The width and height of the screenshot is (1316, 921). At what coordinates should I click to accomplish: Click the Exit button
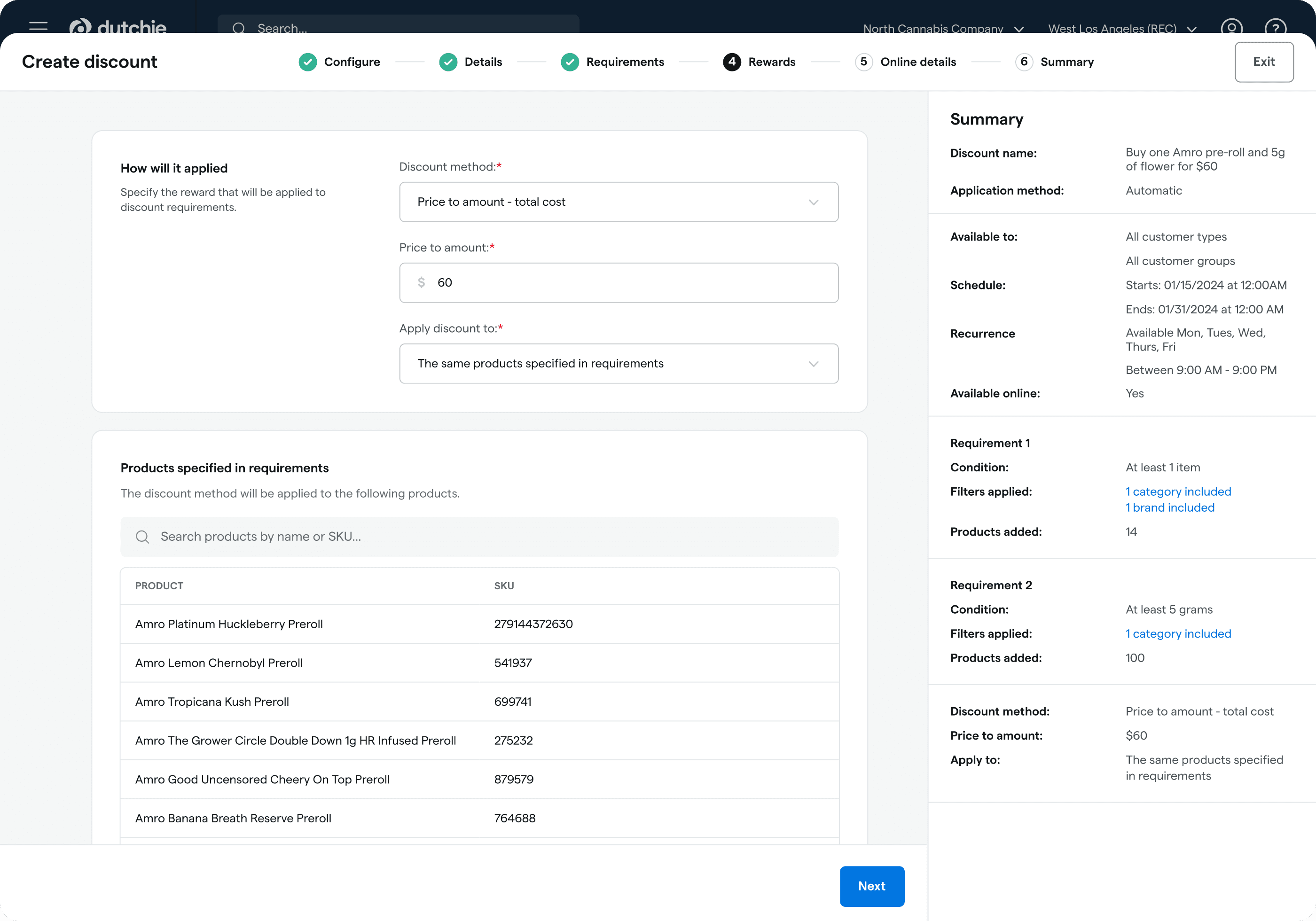pyautogui.click(x=1264, y=62)
